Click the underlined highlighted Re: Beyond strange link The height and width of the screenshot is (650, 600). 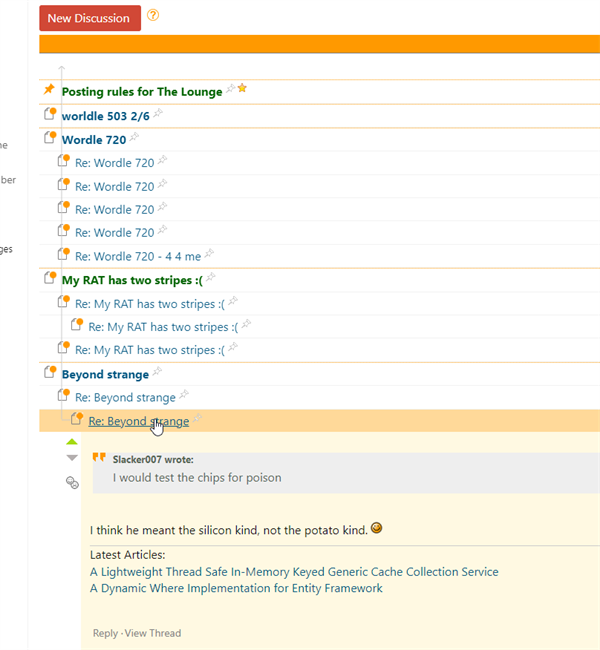pos(138,421)
